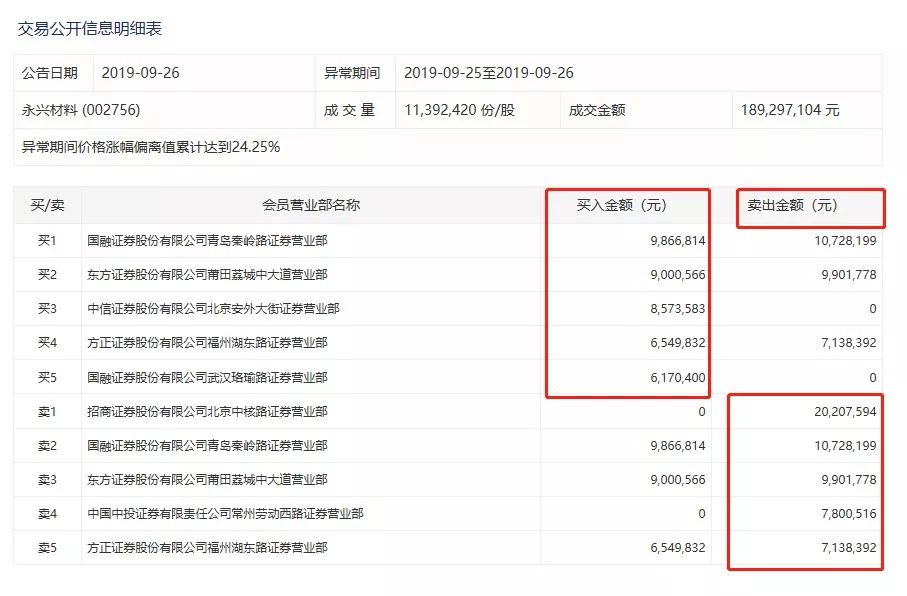This screenshot has width=907, height=596.
Task: Select stock name 永兴材料 (002756)
Action: coord(81,110)
